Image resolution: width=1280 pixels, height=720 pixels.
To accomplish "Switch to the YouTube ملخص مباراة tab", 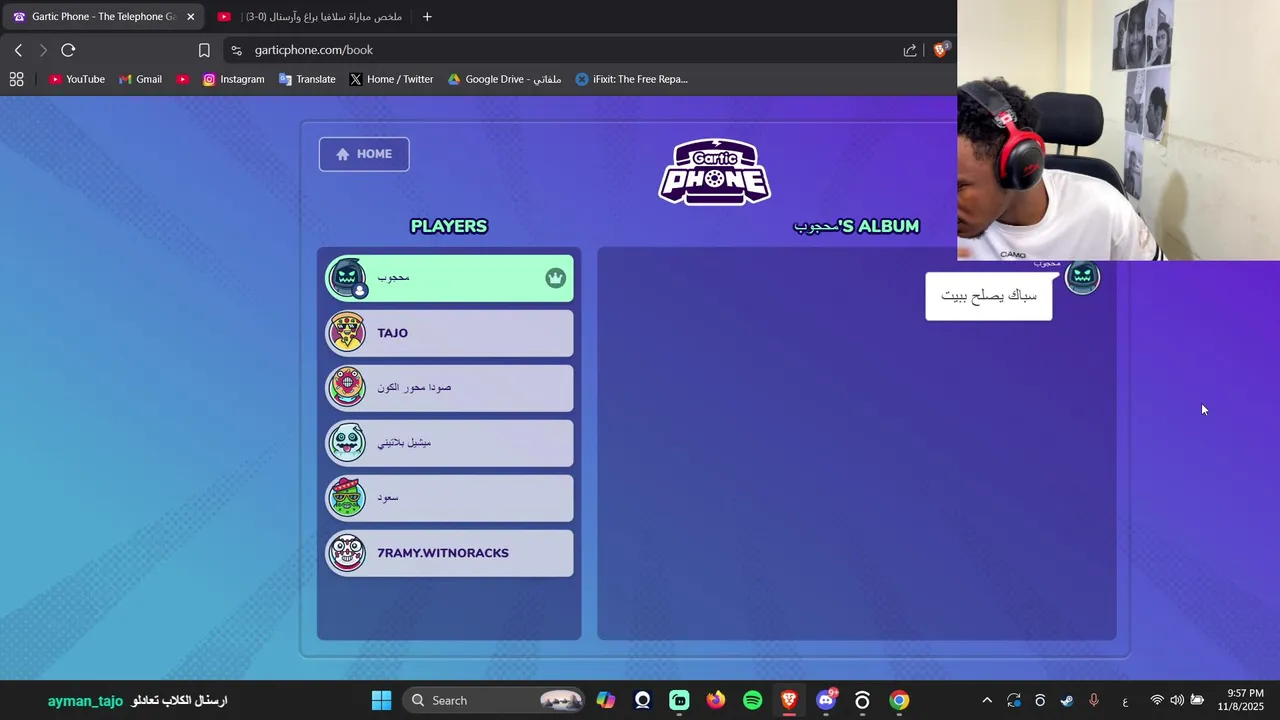I will (x=310, y=16).
